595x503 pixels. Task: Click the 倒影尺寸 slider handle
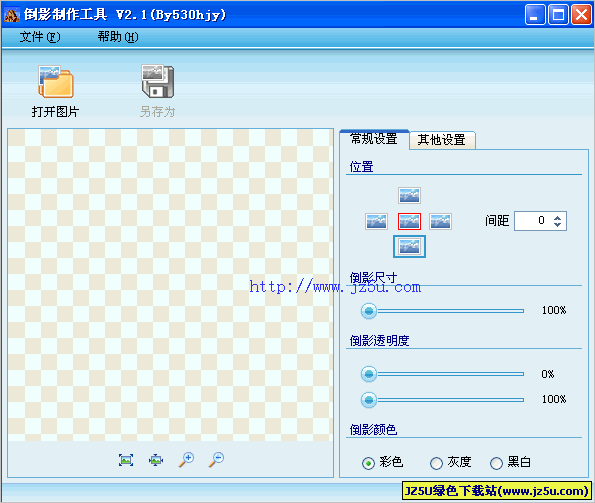point(368,311)
